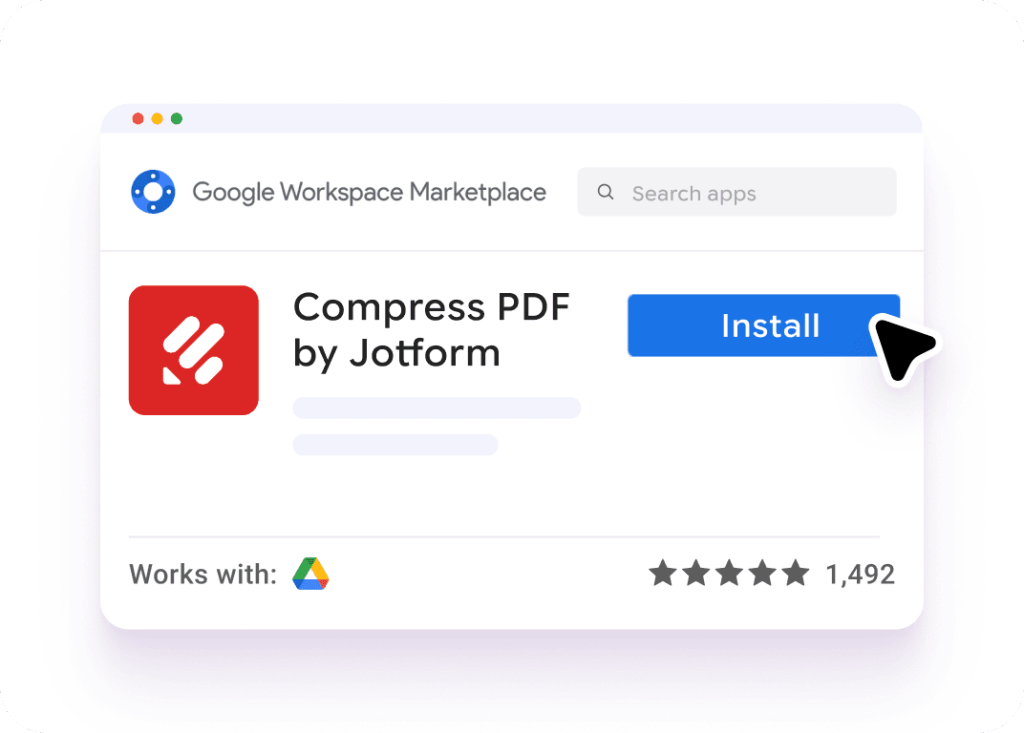This screenshot has height=733, width=1024.
Task: Select the third rating star
Action: (728, 574)
